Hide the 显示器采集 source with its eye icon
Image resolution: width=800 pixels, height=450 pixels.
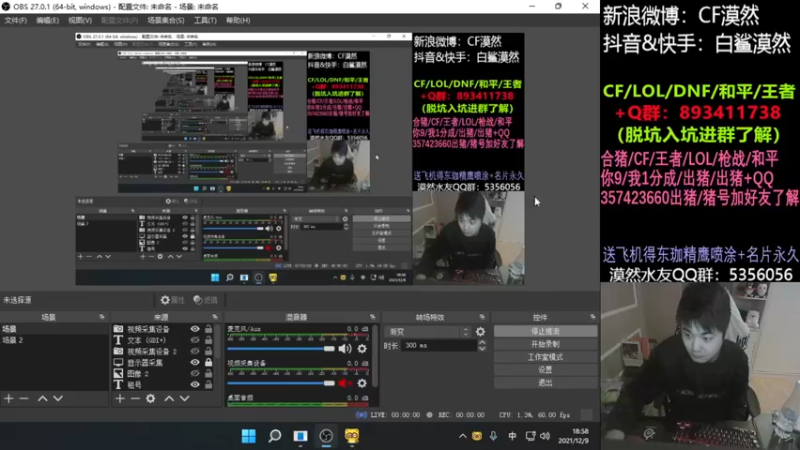pyautogui.click(x=195, y=363)
